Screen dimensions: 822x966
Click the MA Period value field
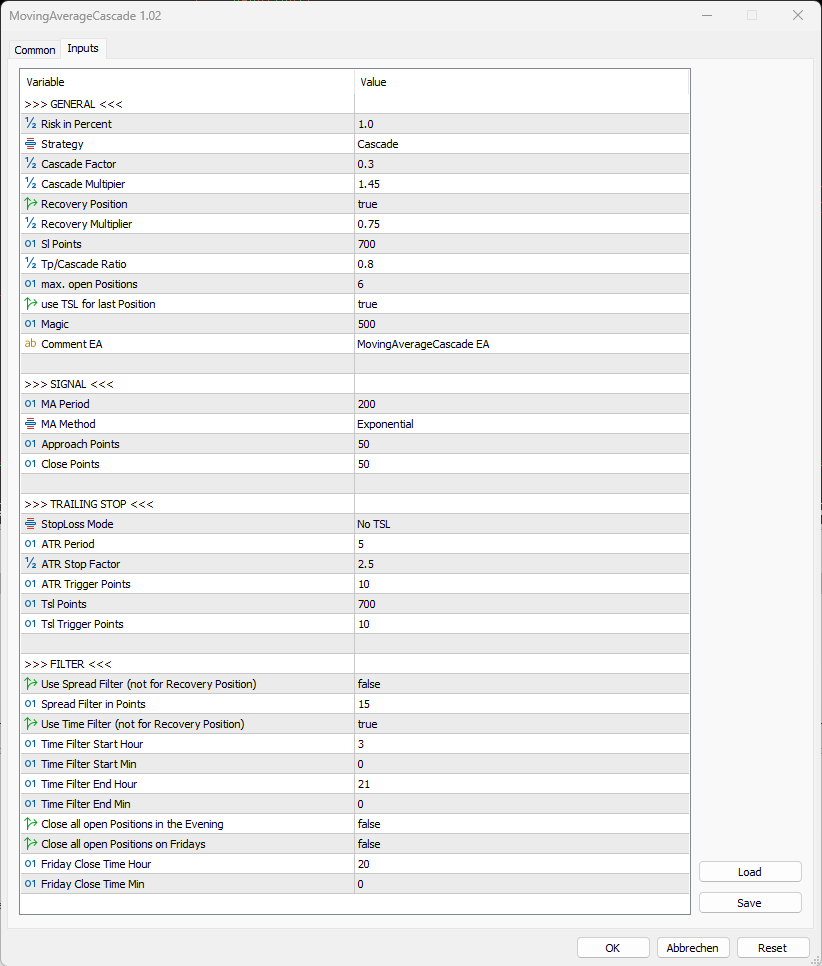[x=520, y=404]
